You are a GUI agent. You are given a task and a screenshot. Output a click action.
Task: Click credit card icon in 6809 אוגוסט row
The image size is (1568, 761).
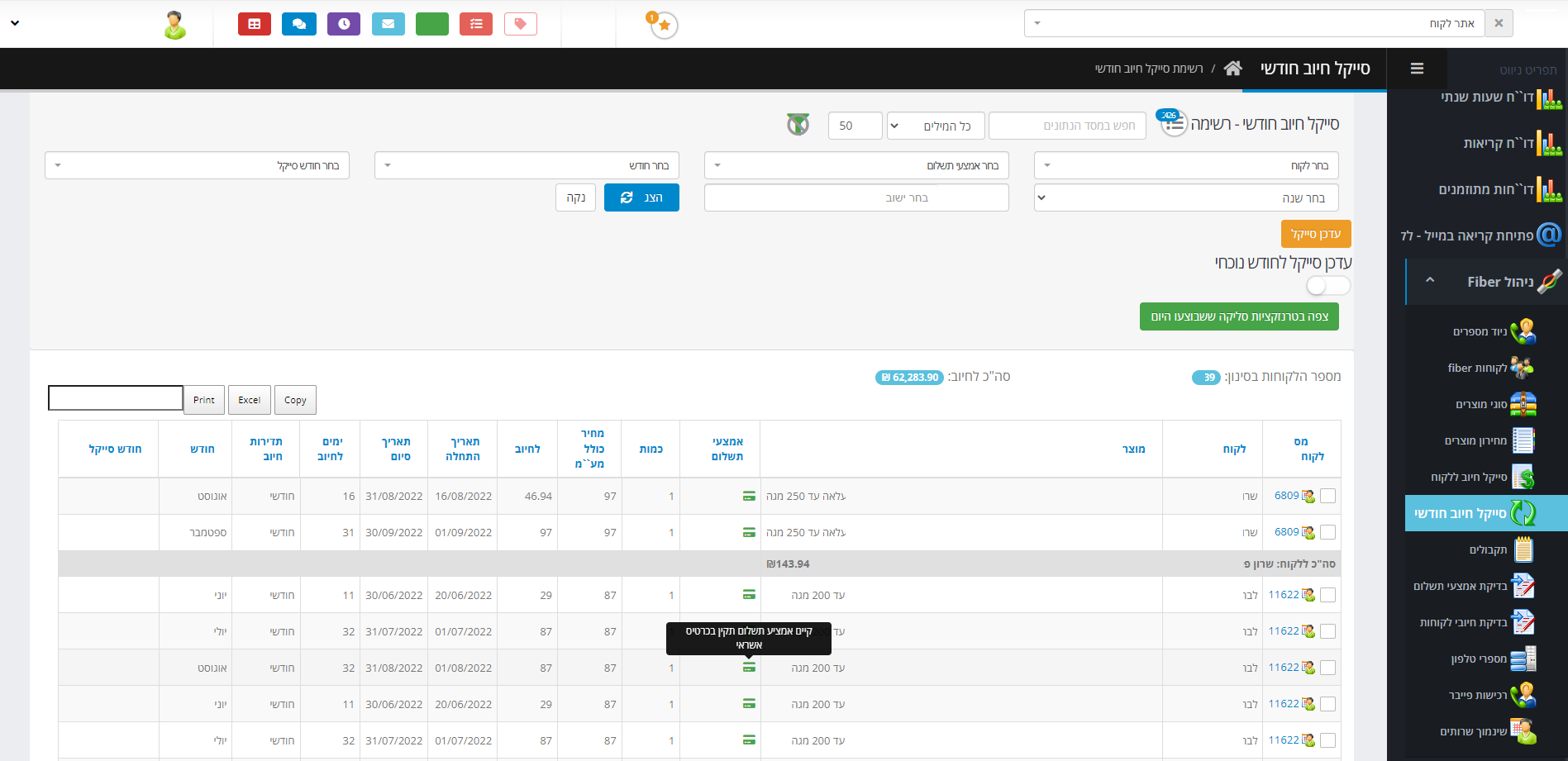click(749, 496)
